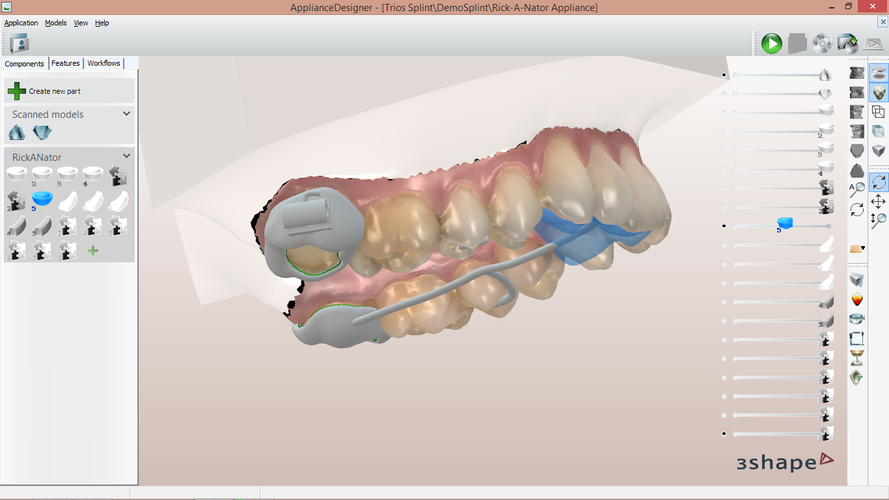Switch to the Workflows tab
Screen dimensions: 889x500
click(x=104, y=63)
